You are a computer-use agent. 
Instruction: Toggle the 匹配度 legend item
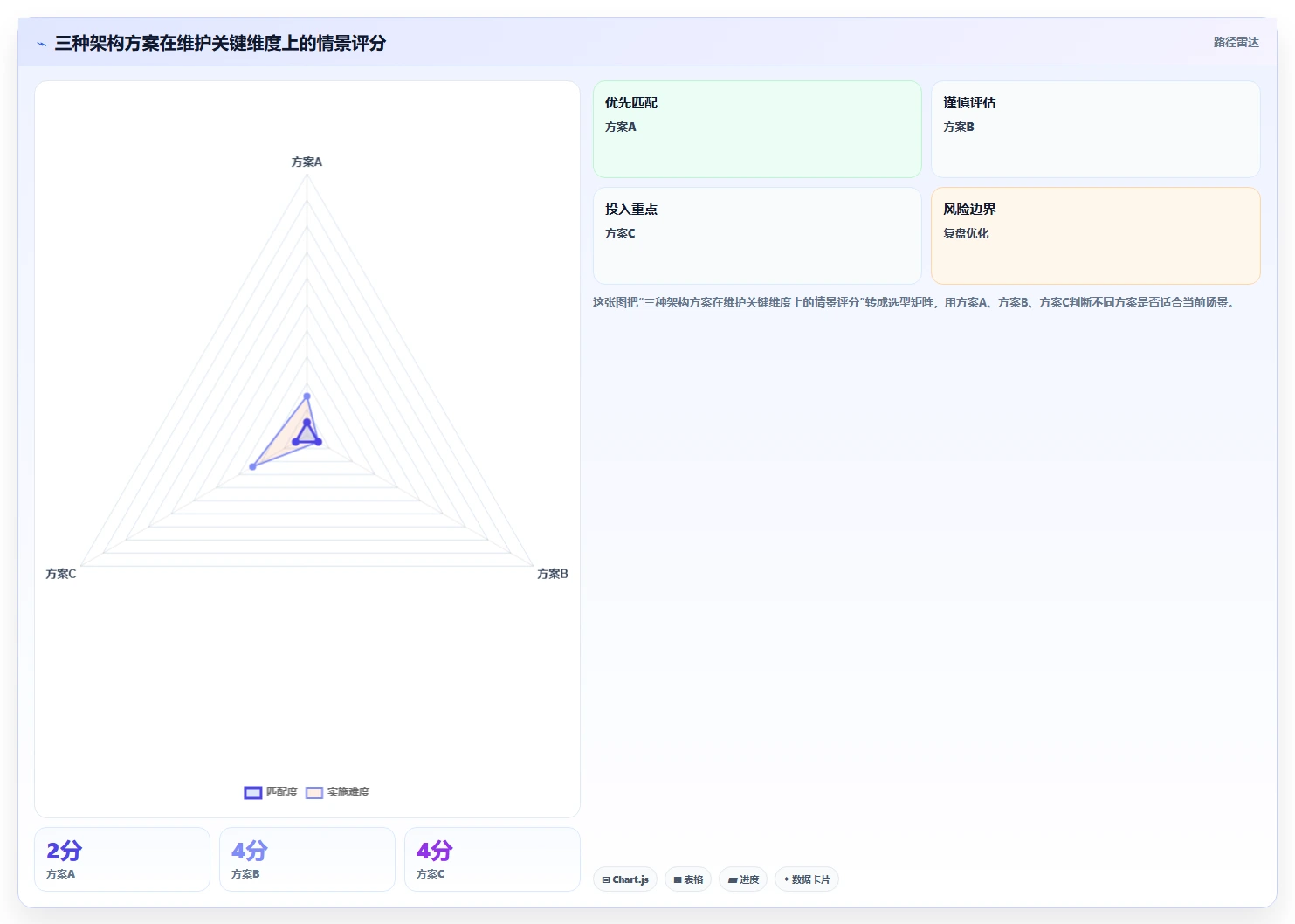(272, 792)
